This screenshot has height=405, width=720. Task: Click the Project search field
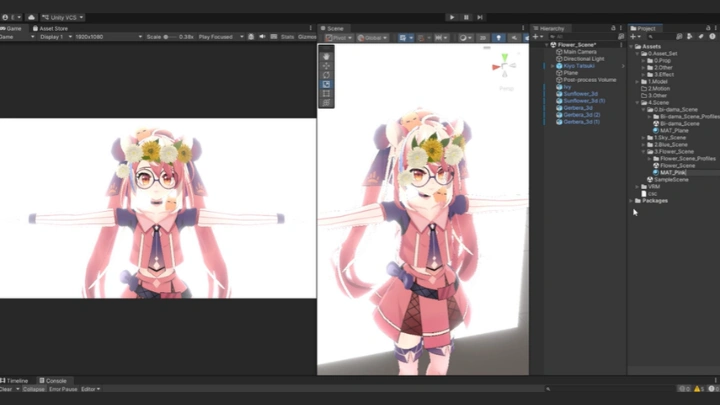[660, 37]
